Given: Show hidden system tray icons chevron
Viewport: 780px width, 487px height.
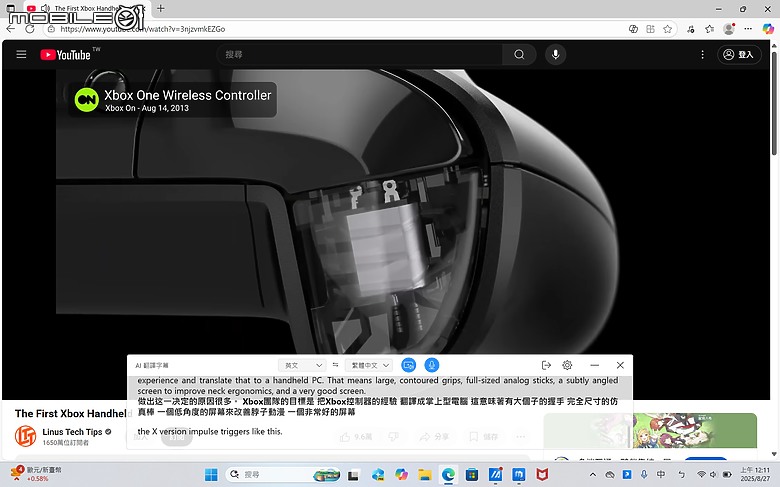Looking at the screenshot, I should click(592, 475).
